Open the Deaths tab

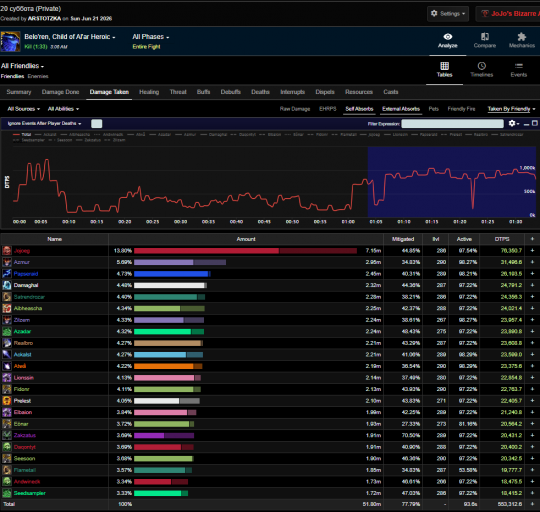pos(260,92)
